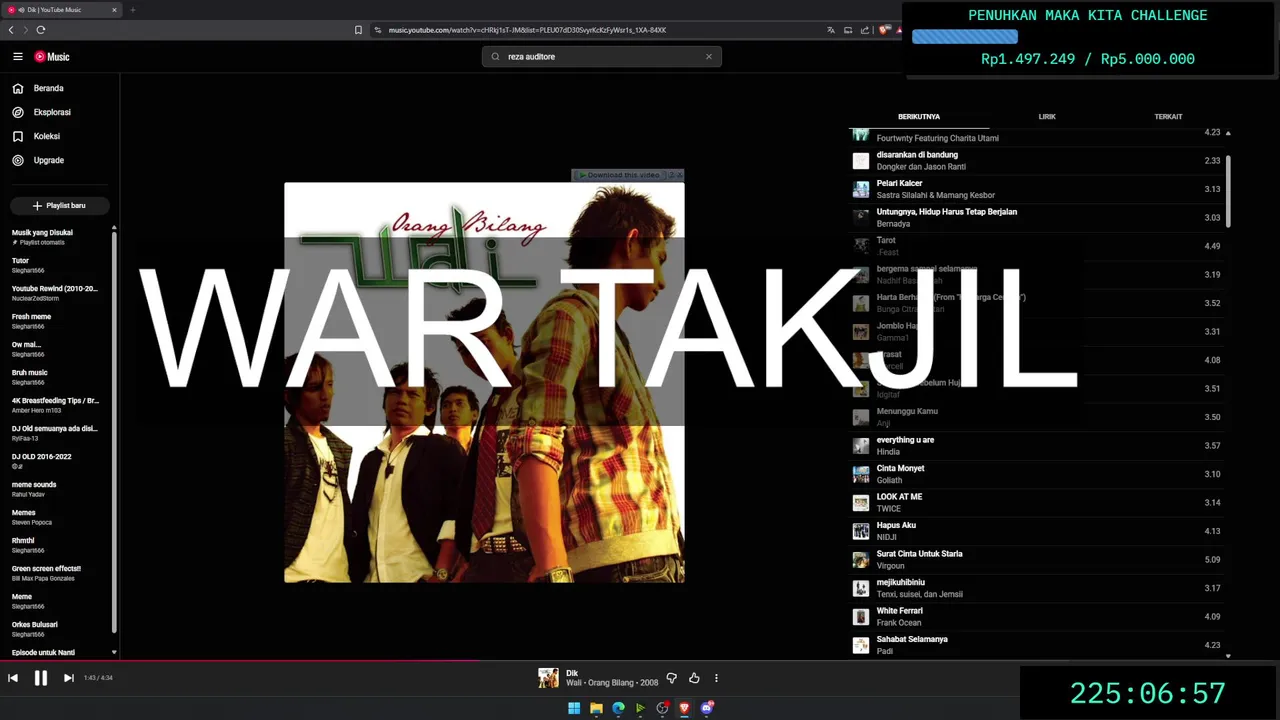1280x720 pixels.
Task: Click the Orang Bilang album cover
Action: click(x=484, y=382)
